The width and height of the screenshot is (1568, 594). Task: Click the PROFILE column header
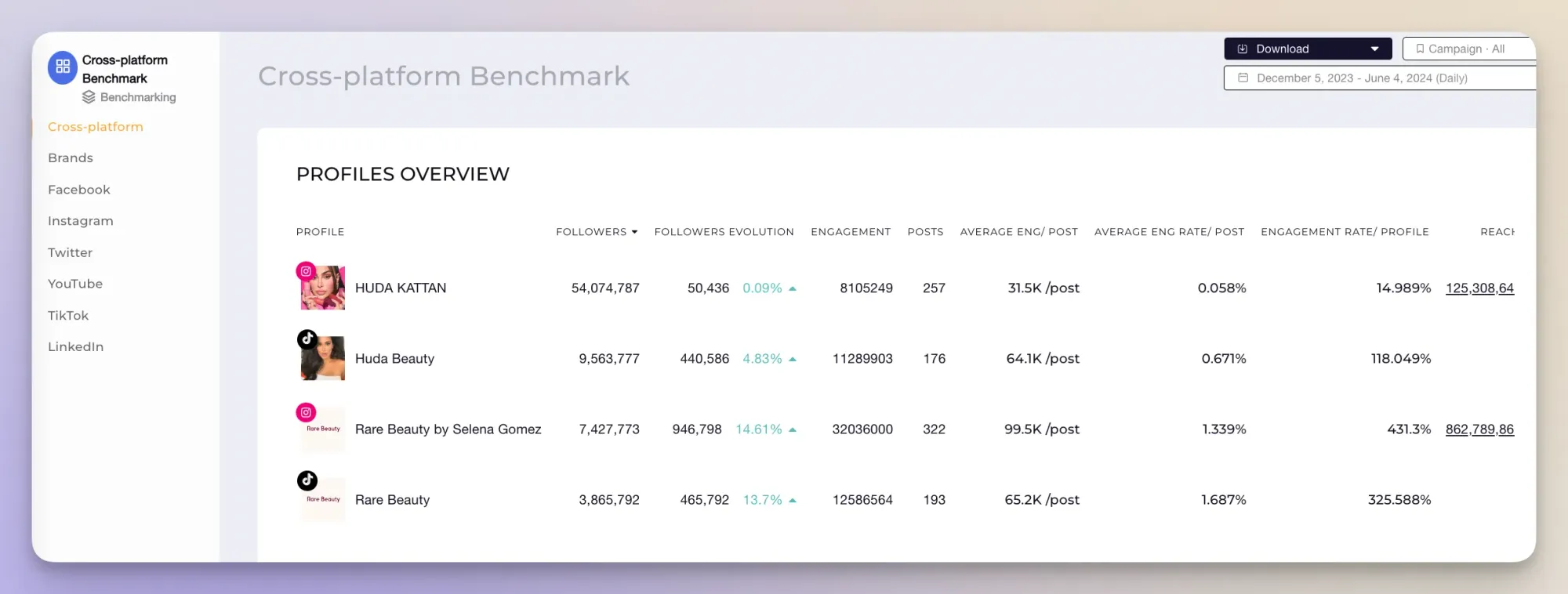click(320, 232)
